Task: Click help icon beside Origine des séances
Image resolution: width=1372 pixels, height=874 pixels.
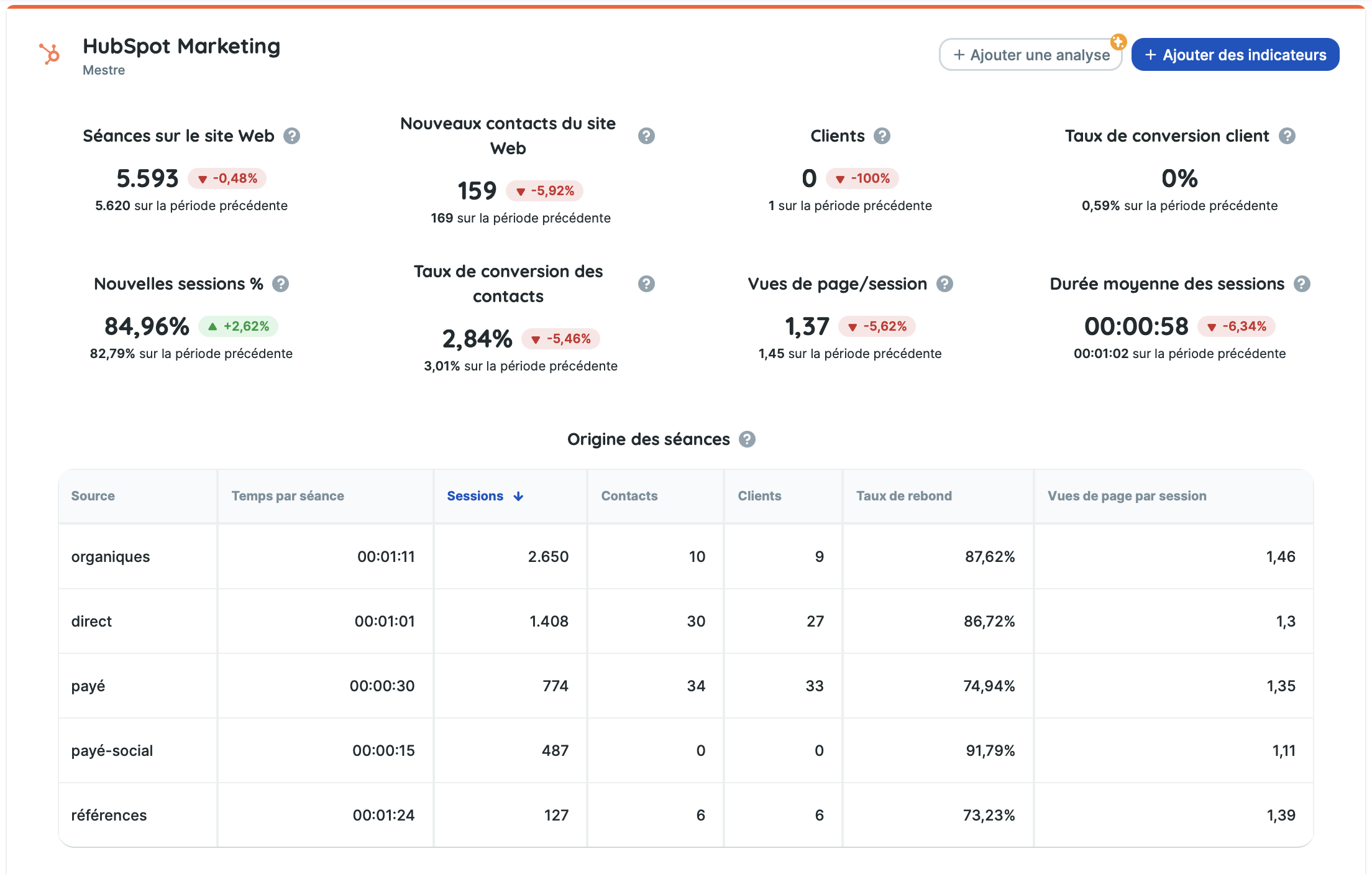Action: tap(747, 439)
